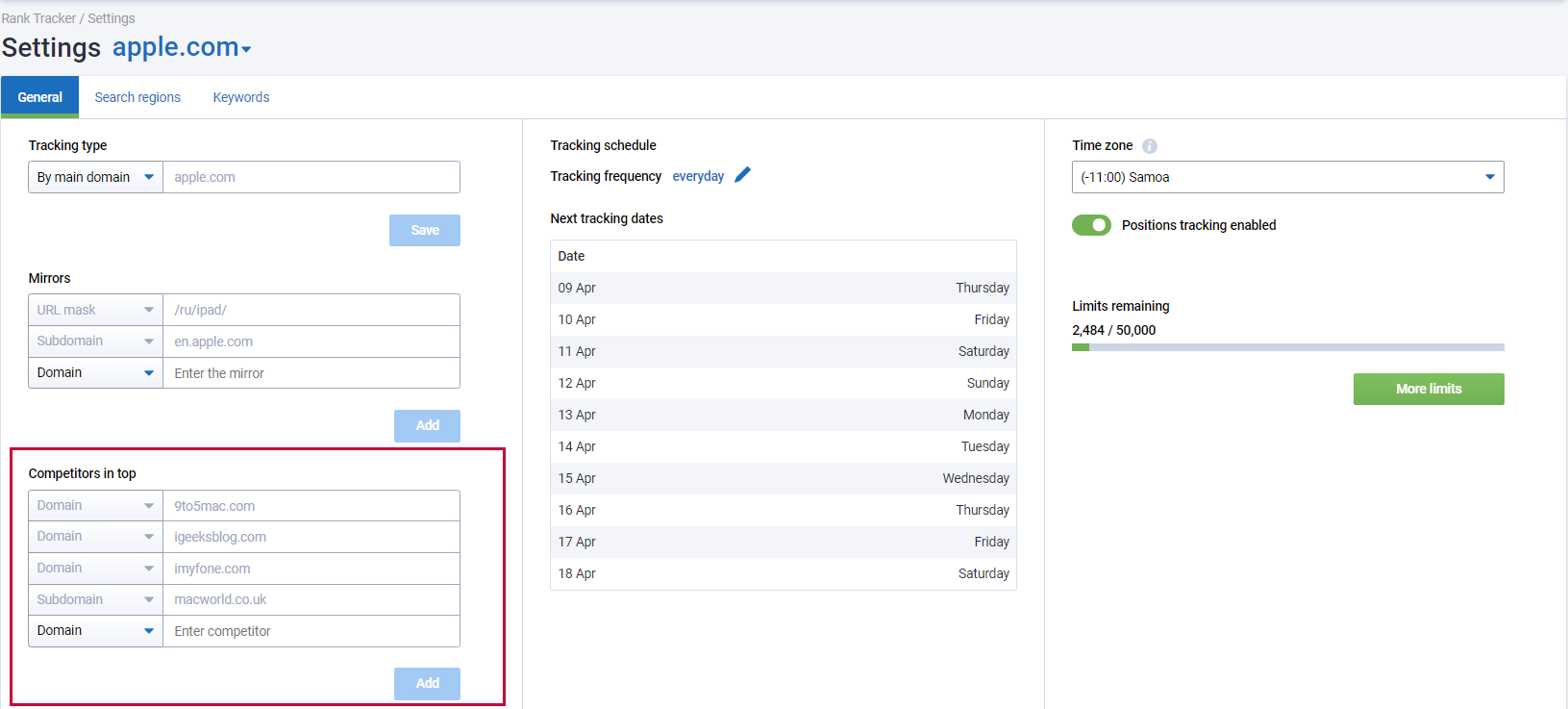The image size is (1568, 709).
Task: Click the 15 Apr date row
Action: click(x=784, y=478)
